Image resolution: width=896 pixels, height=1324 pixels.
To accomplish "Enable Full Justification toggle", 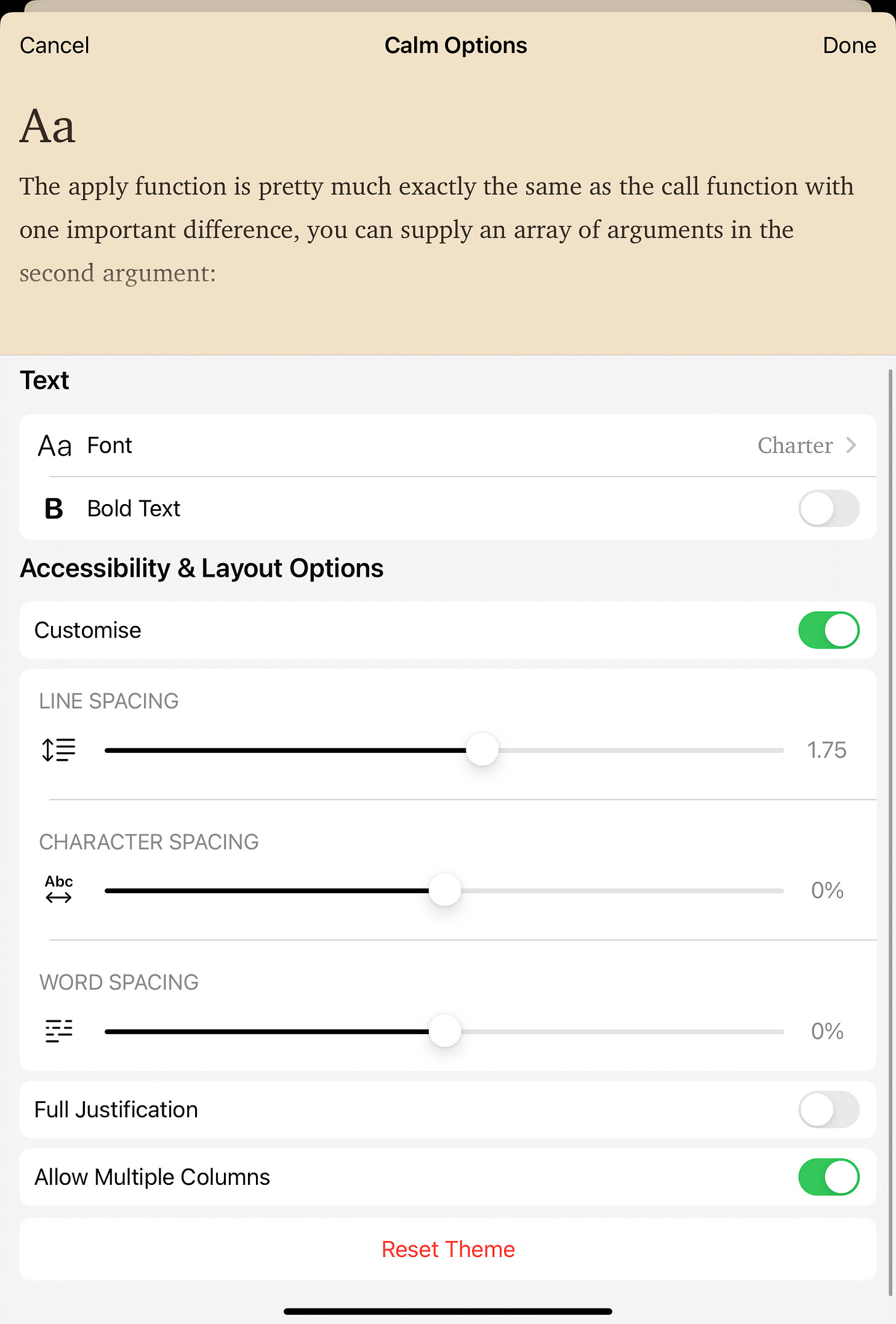I will click(x=828, y=1109).
